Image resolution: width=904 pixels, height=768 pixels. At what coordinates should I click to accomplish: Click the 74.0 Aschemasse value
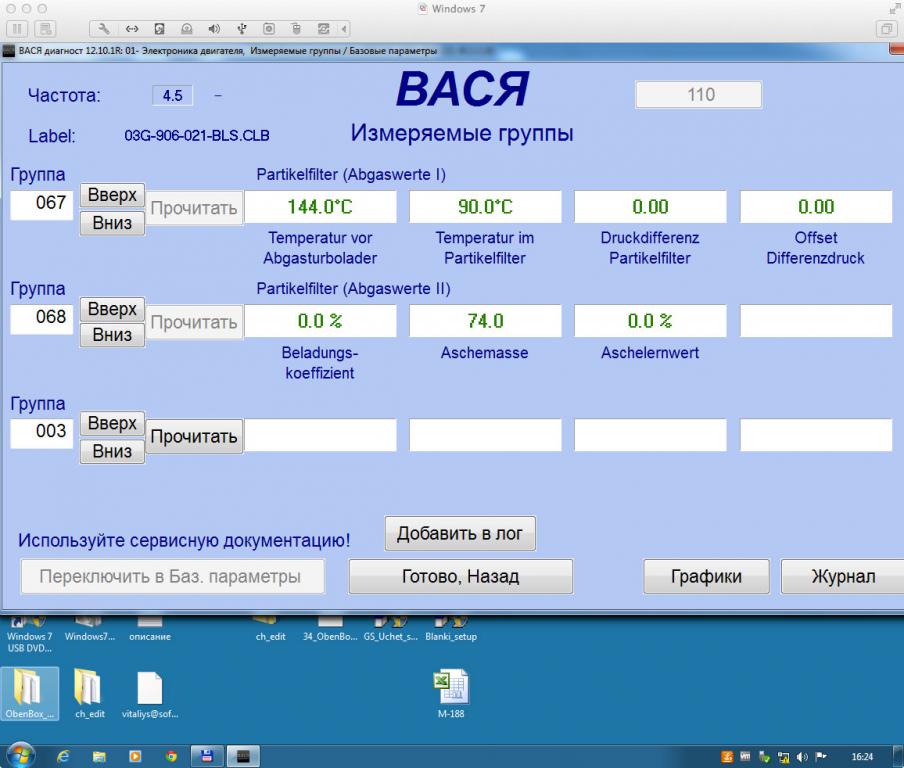tap(485, 321)
